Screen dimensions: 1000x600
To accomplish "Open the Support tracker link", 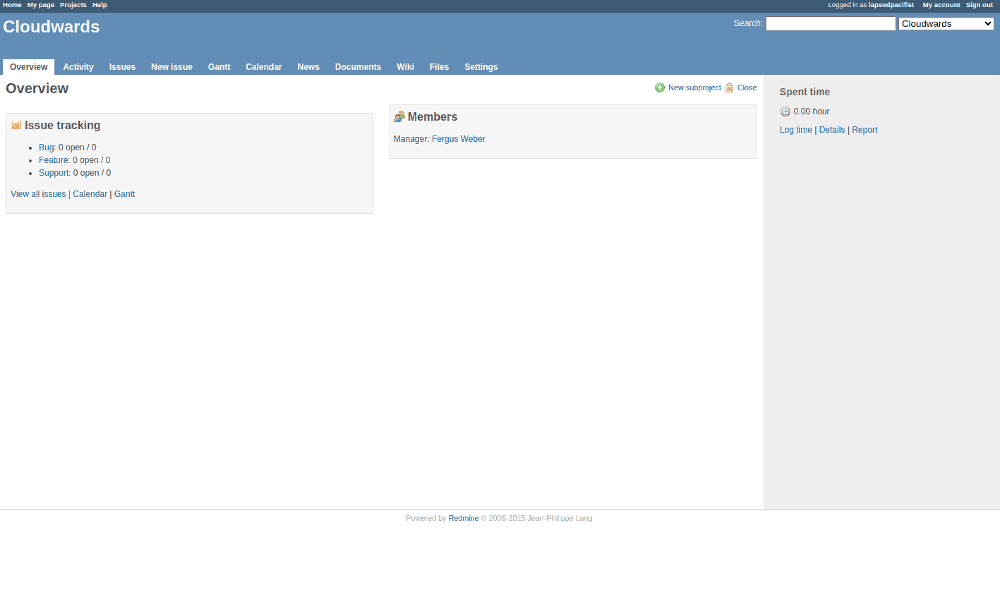I will [54, 173].
